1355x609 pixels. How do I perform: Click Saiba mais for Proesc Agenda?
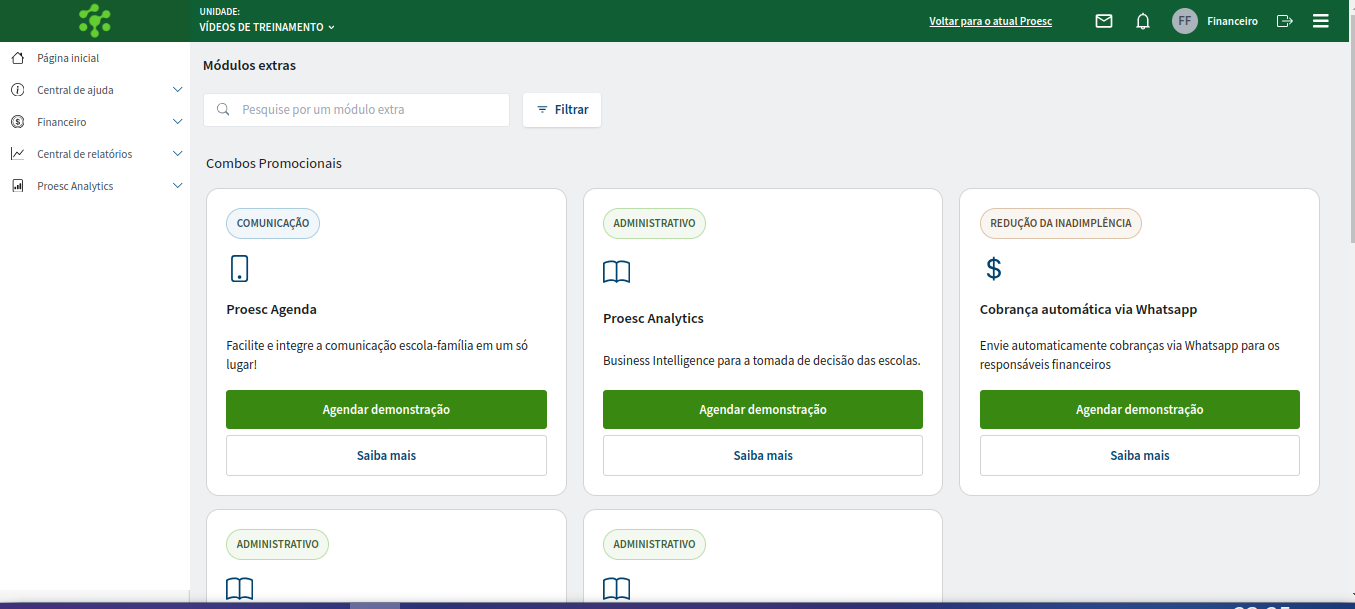coord(386,455)
